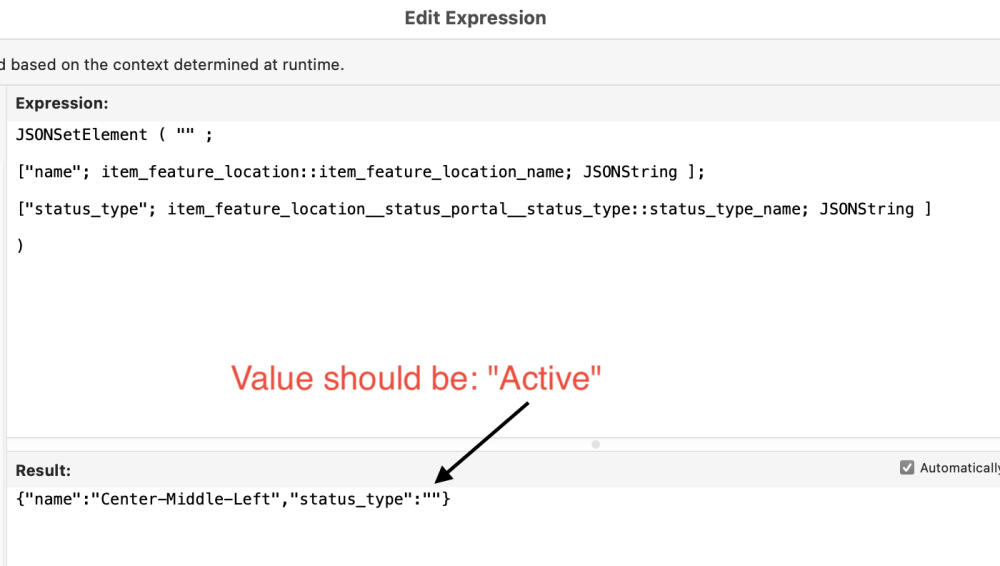
Task: Toggle the Automatically evaluate checkbox
Action: coord(907,467)
